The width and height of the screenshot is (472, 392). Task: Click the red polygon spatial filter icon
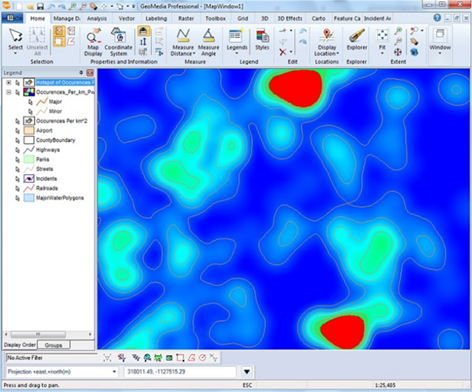coord(191,358)
